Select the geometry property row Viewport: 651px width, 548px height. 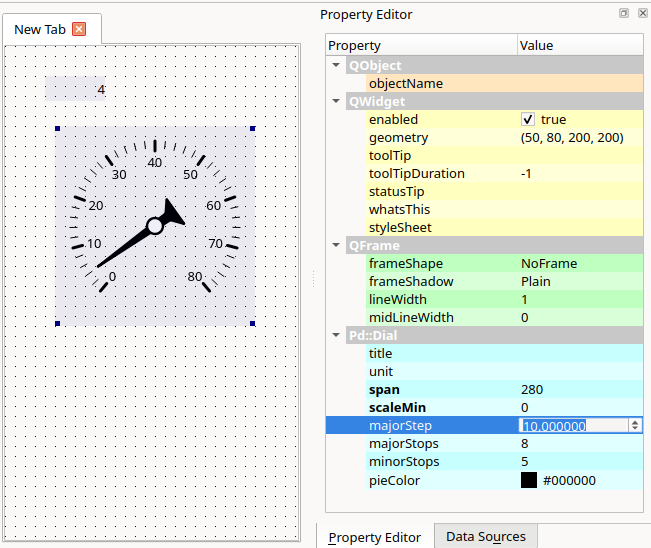tap(504, 137)
